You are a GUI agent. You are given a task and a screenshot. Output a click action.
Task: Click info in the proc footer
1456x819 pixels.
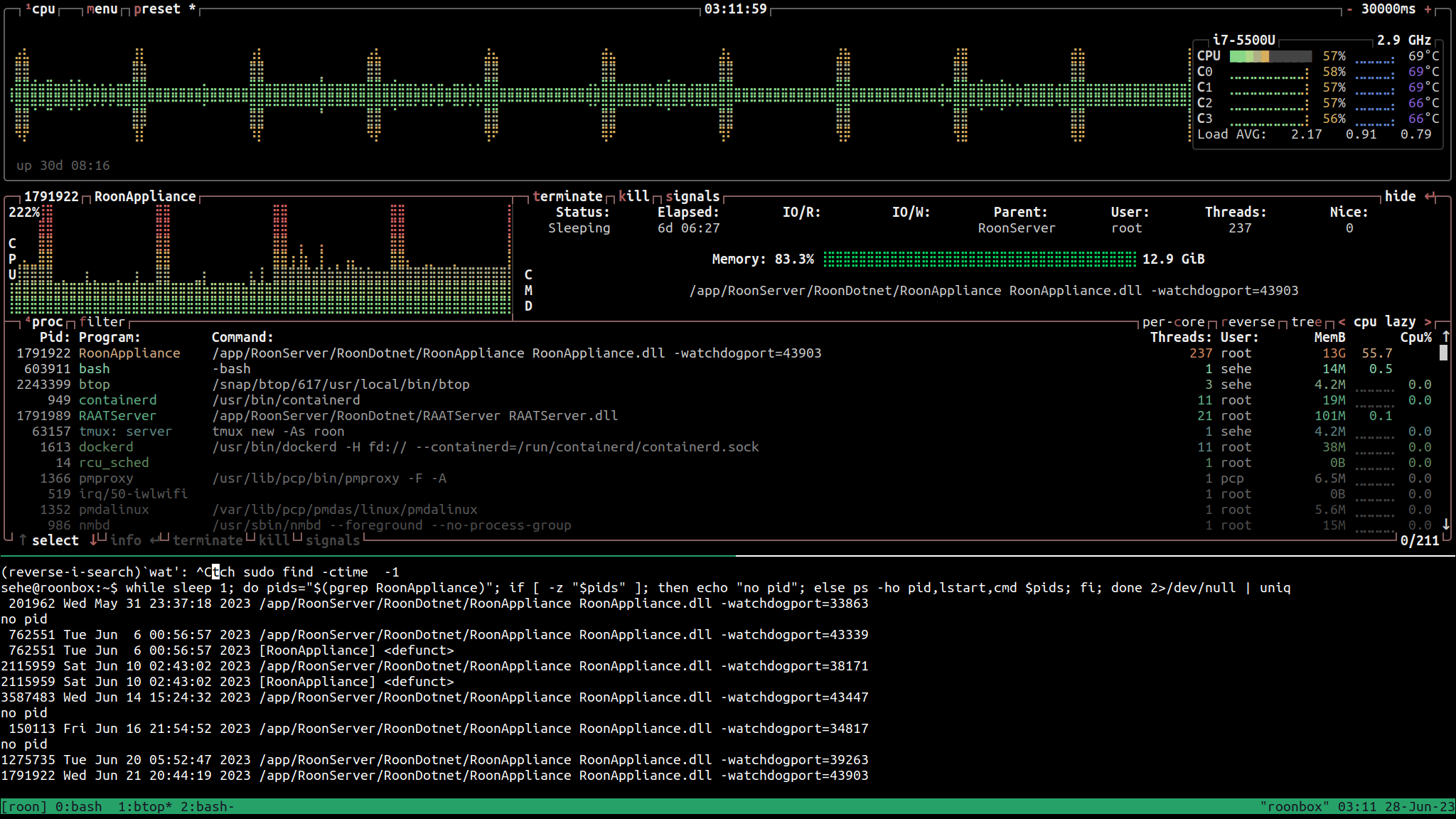click(126, 540)
